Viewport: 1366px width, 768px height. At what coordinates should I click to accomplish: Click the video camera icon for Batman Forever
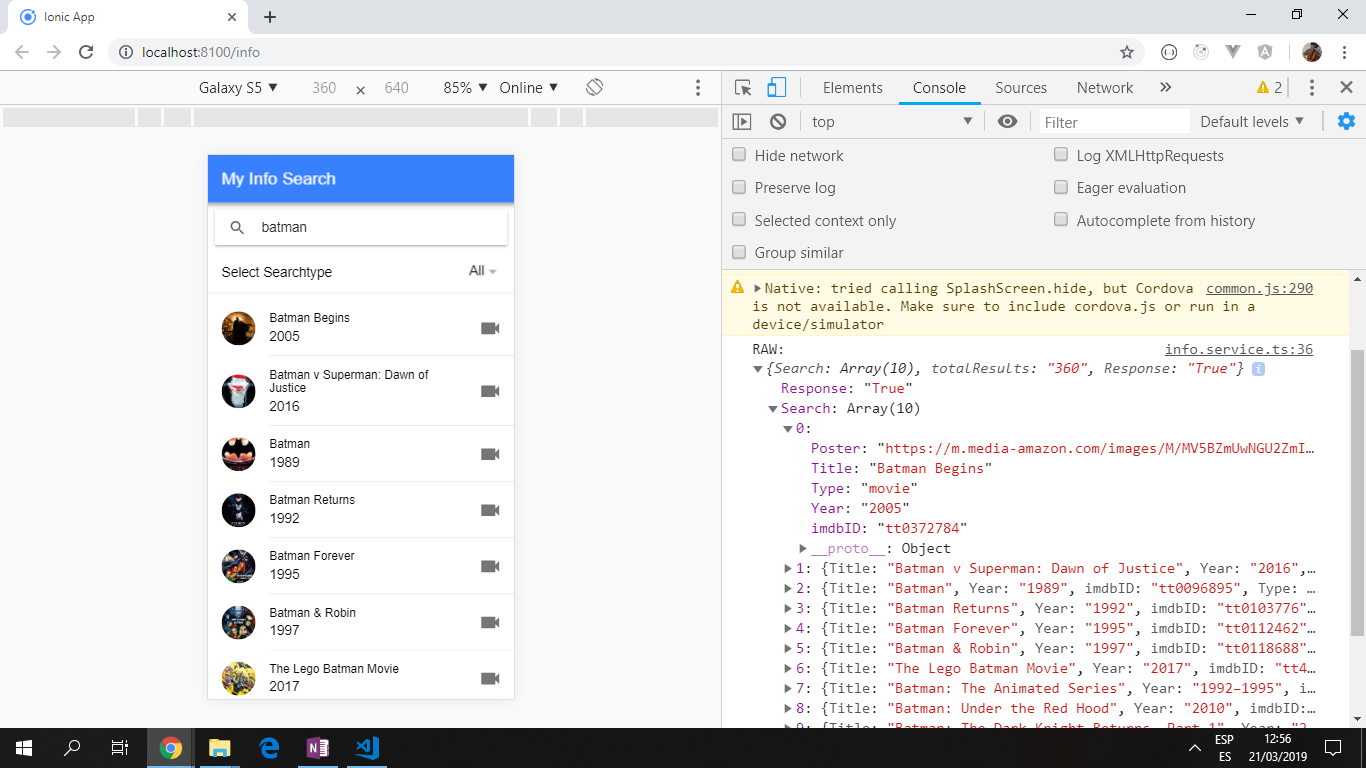tap(490, 566)
